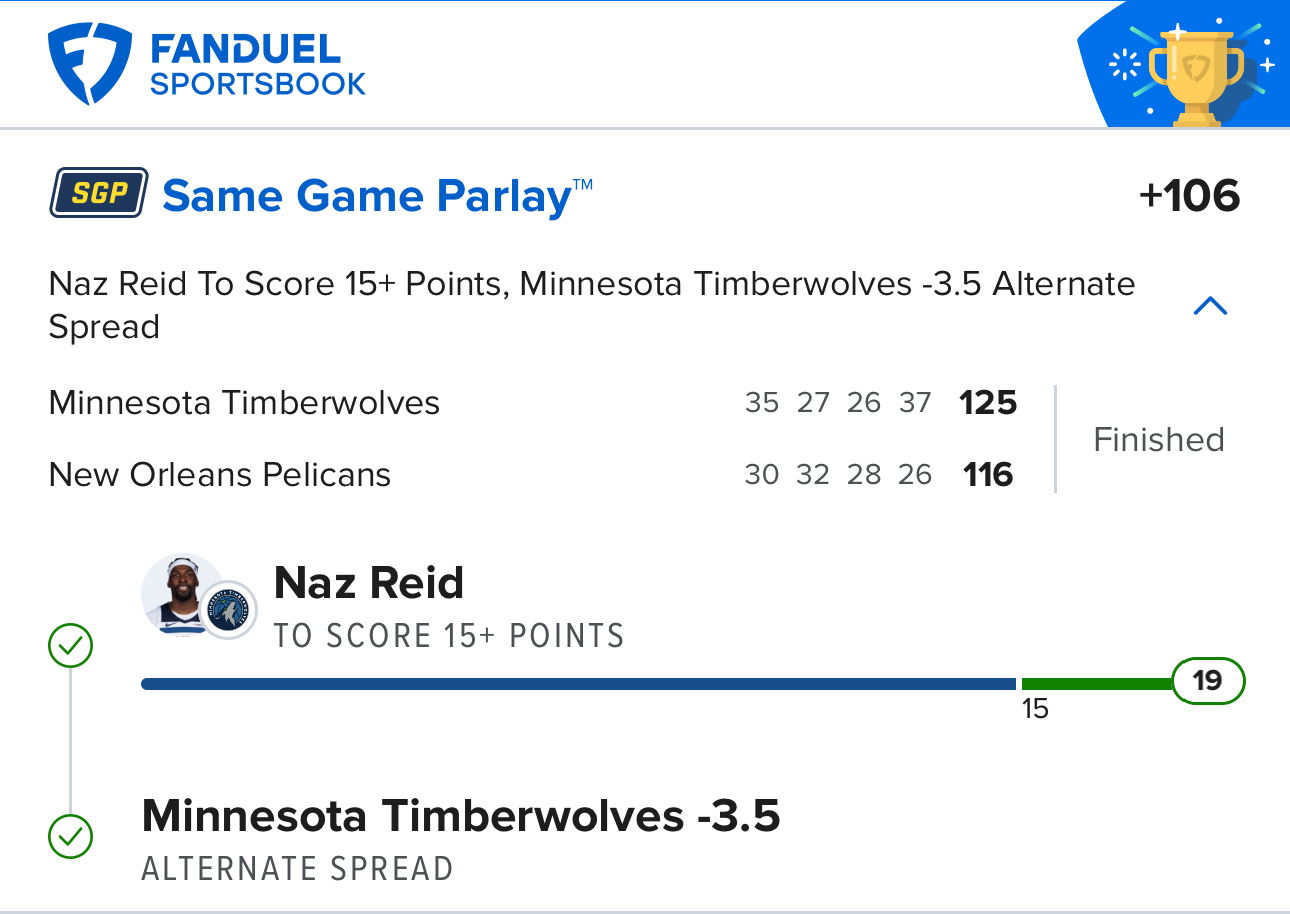
Task: Click the 19 points progress marker
Action: pyautogui.click(x=1207, y=681)
